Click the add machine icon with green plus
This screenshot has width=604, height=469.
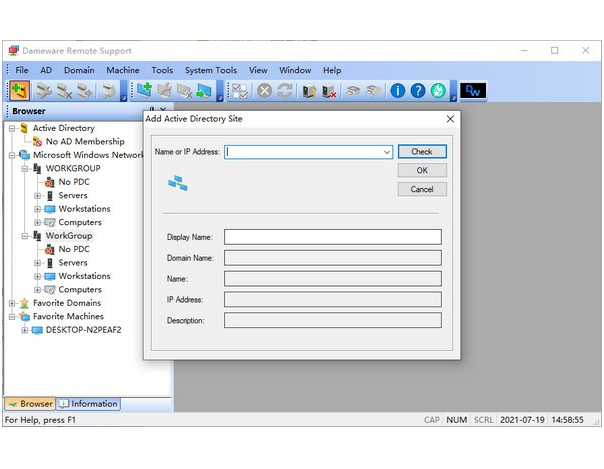point(143,91)
